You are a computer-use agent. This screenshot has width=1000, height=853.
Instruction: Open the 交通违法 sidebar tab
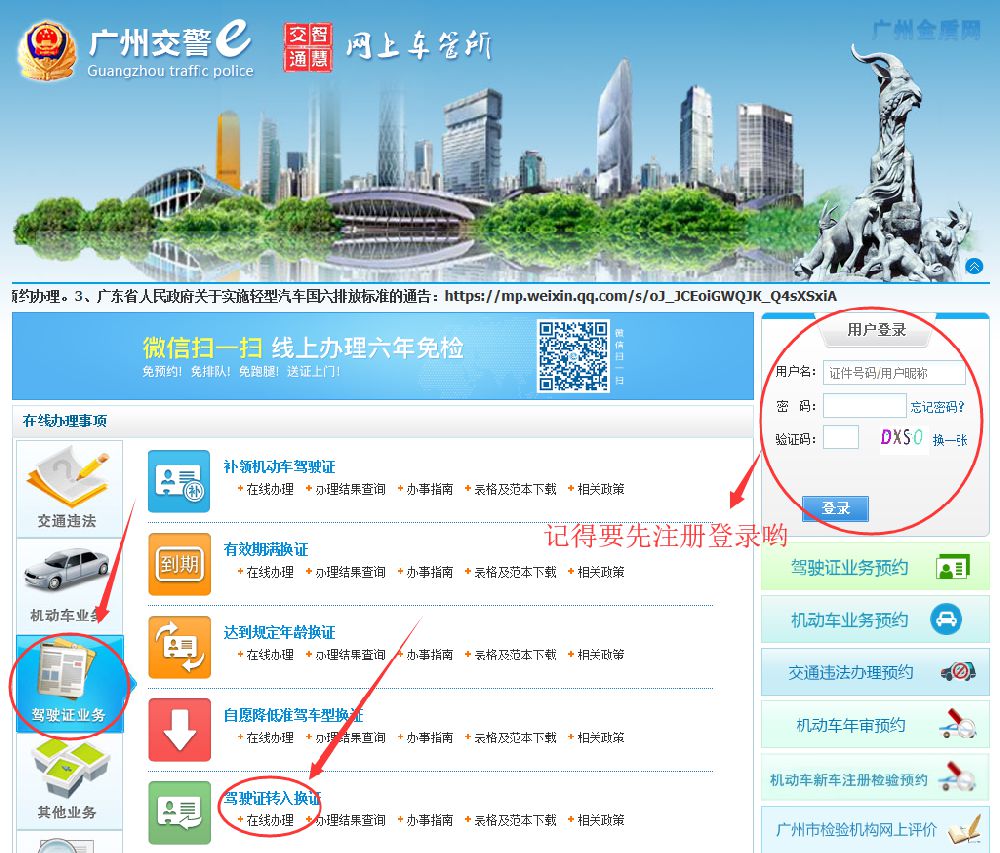coord(69,489)
